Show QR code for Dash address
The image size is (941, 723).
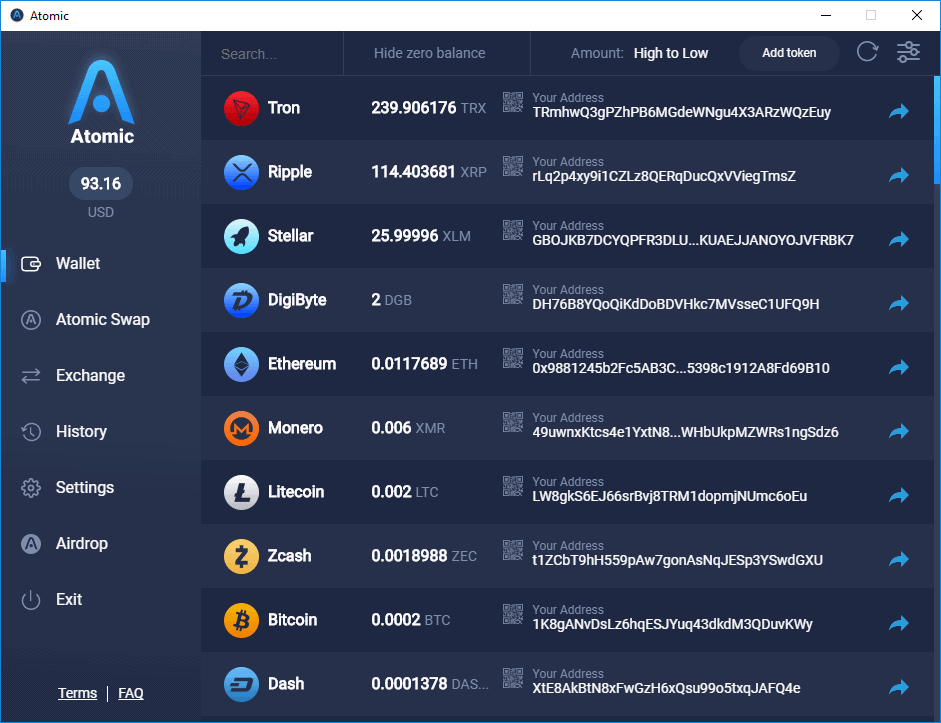click(x=513, y=678)
